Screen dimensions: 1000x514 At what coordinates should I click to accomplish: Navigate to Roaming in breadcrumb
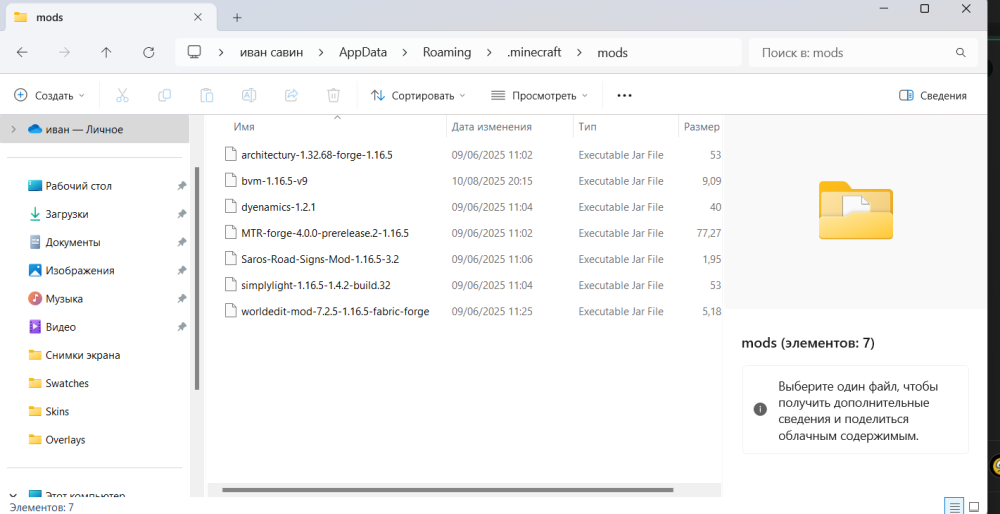coord(447,53)
